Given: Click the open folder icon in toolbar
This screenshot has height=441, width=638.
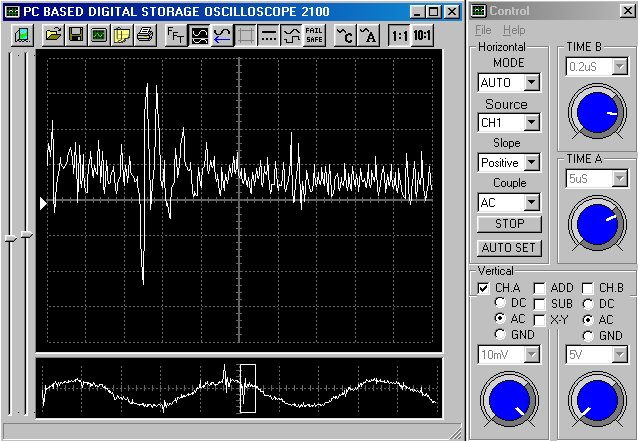Looking at the screenshot, I should click(53, 35).
